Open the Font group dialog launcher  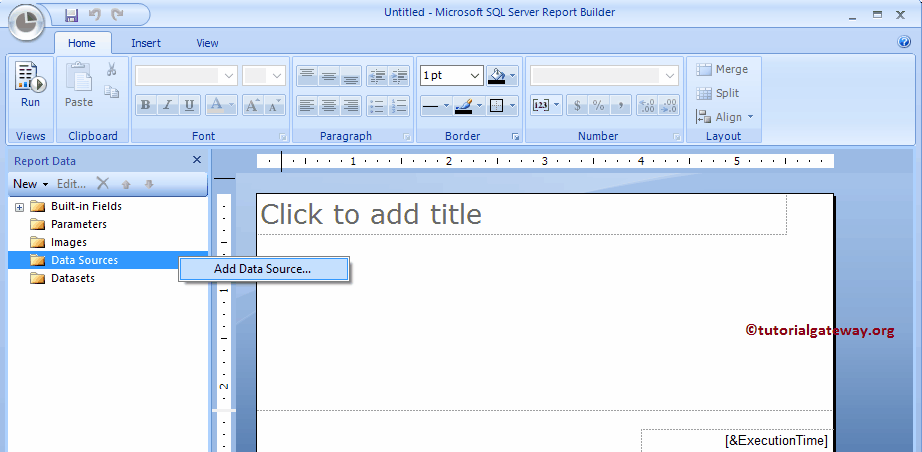pos(283,136)
